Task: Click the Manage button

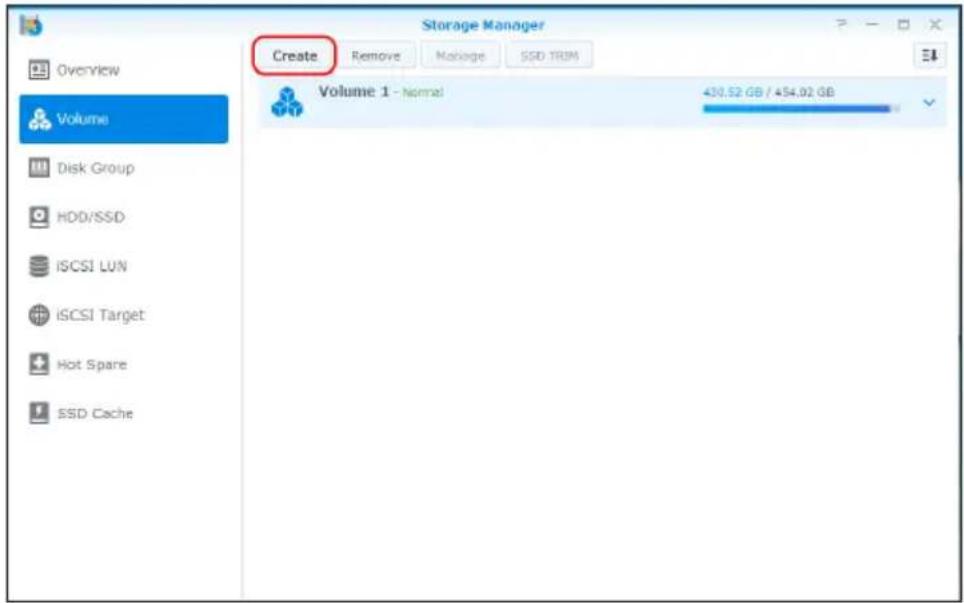Action: [x=460, y=56]
